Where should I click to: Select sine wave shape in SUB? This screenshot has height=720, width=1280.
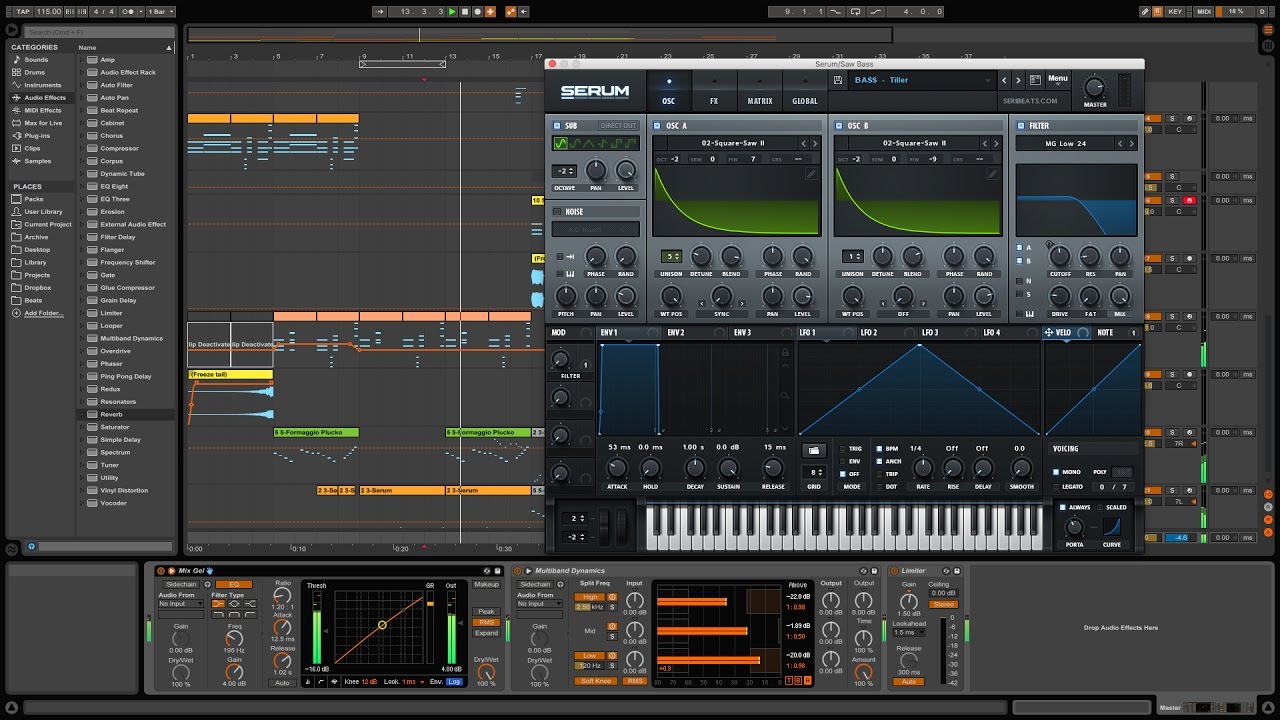click(560, 144)
